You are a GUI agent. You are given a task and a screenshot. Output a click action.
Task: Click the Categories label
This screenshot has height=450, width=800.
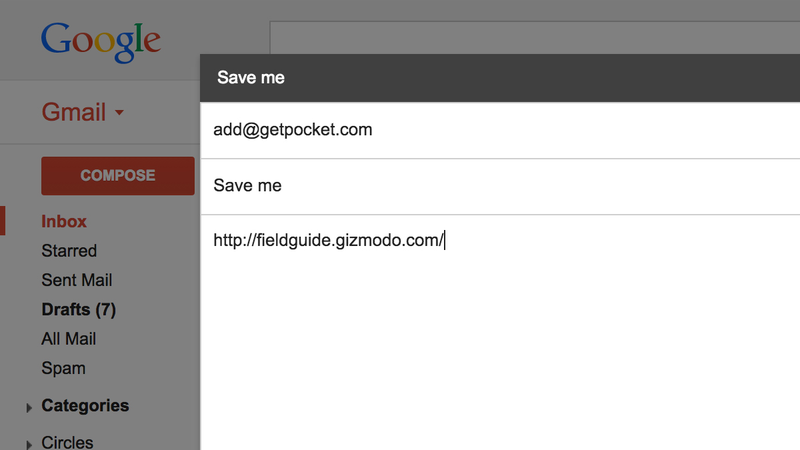85,406
